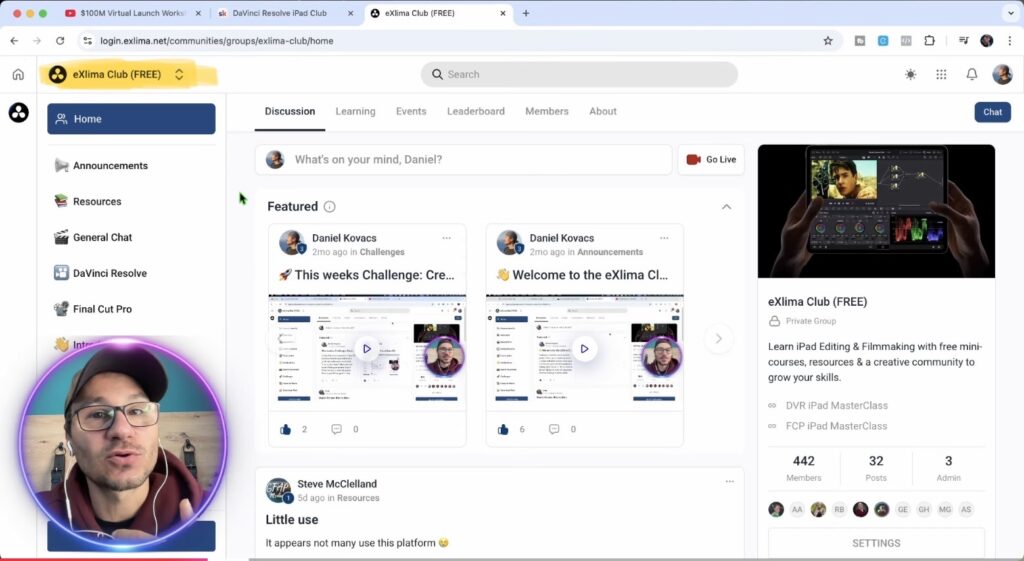This screenshot has height=561, width=1024.
Task: Switch to the Learning tab
Action: [x=355, y=111]
